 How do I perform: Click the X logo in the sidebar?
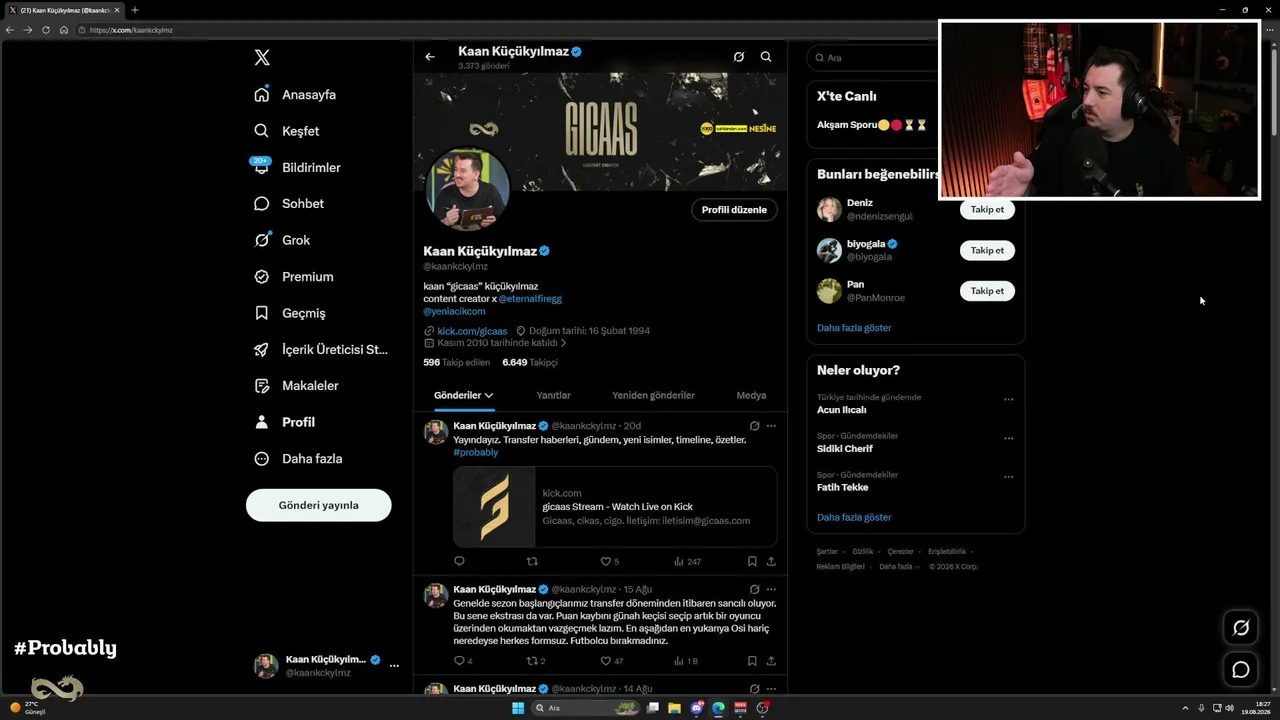tap(262, 58)
